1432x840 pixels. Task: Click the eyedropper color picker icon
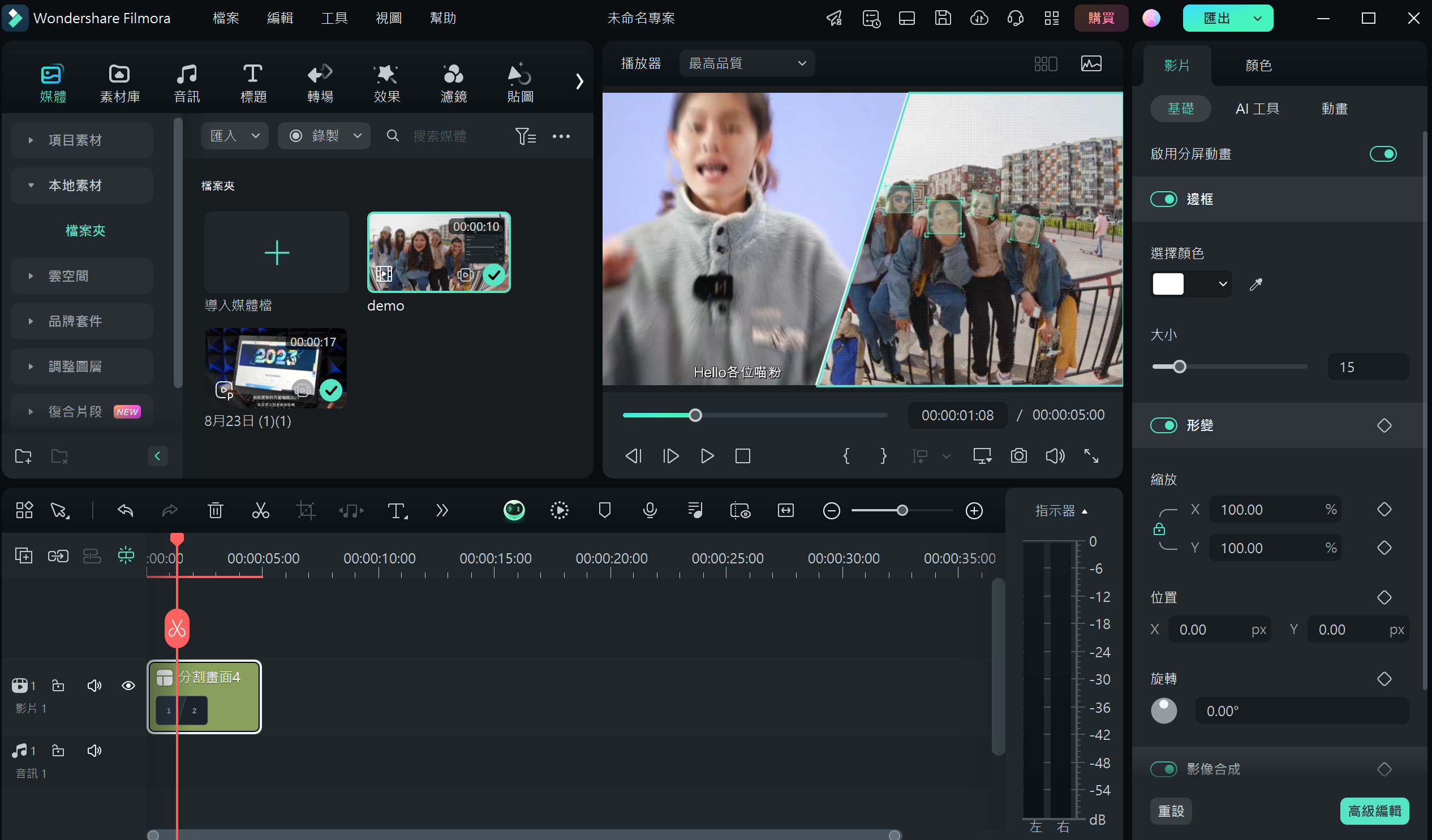point(1256,285)
